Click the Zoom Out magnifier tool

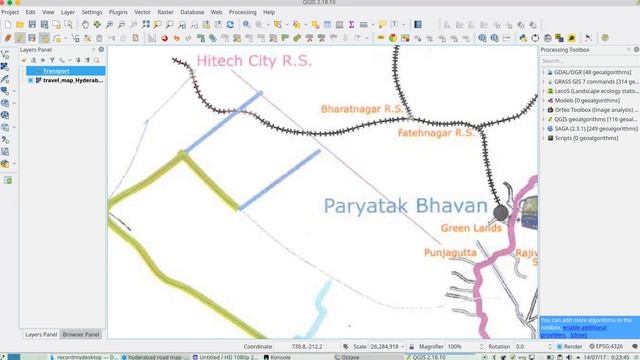(121, 25)
